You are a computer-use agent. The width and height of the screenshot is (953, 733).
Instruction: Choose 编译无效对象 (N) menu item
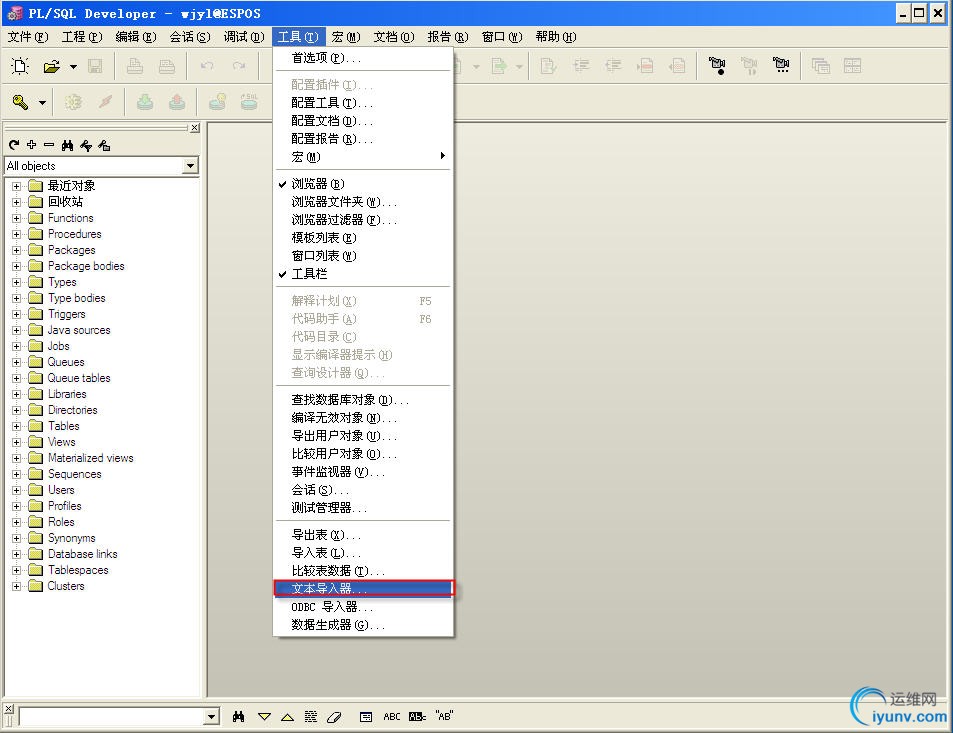tap(363, 418)
